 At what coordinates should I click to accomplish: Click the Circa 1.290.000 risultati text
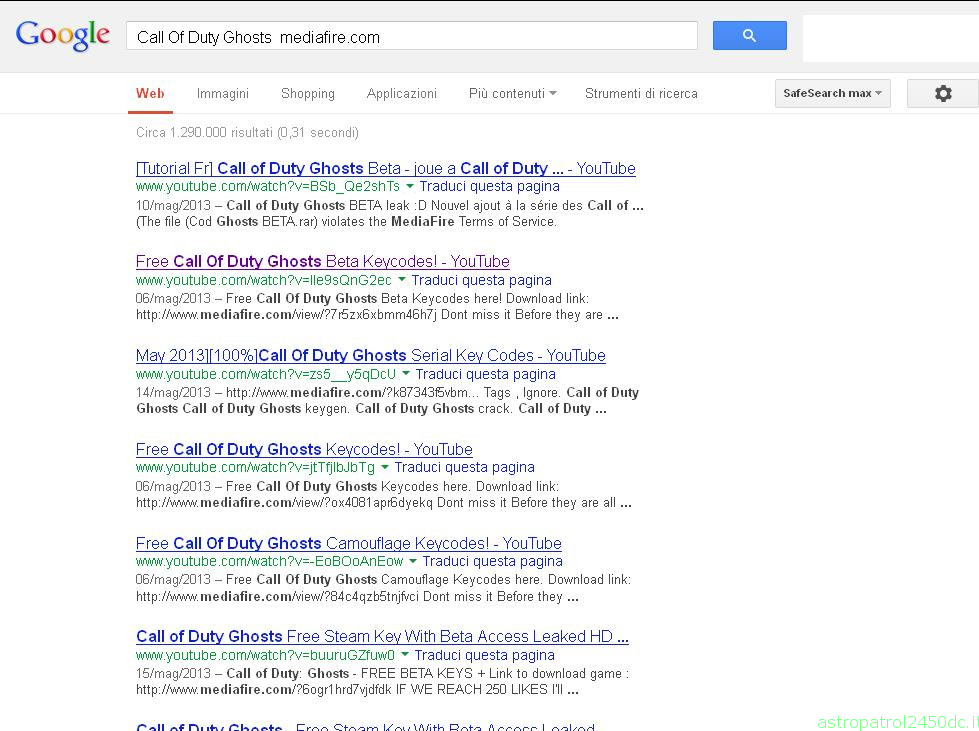point(247,132)
